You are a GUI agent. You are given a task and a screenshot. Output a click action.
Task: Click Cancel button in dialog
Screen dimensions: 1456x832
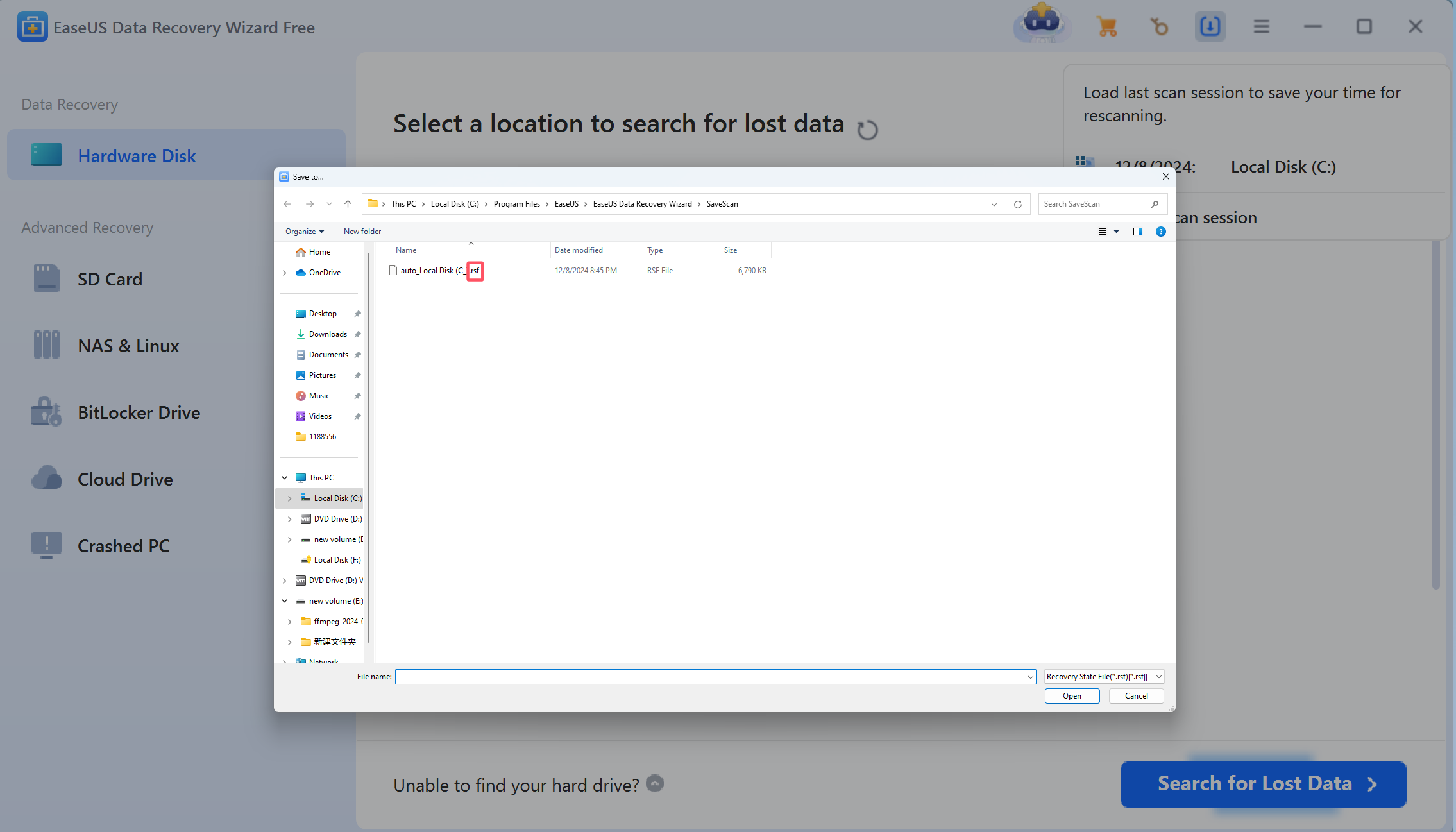coord(1136,696)
